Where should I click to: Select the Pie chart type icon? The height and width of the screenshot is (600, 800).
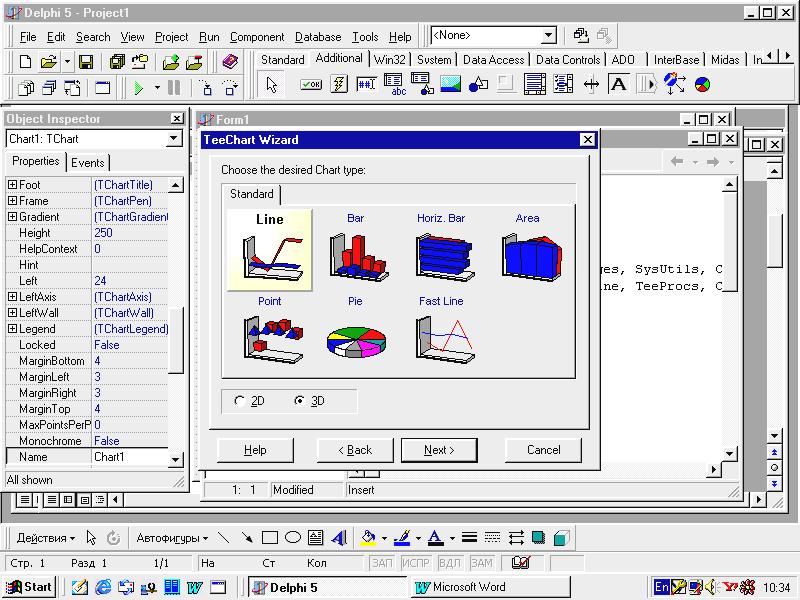[x=356, y=342]
